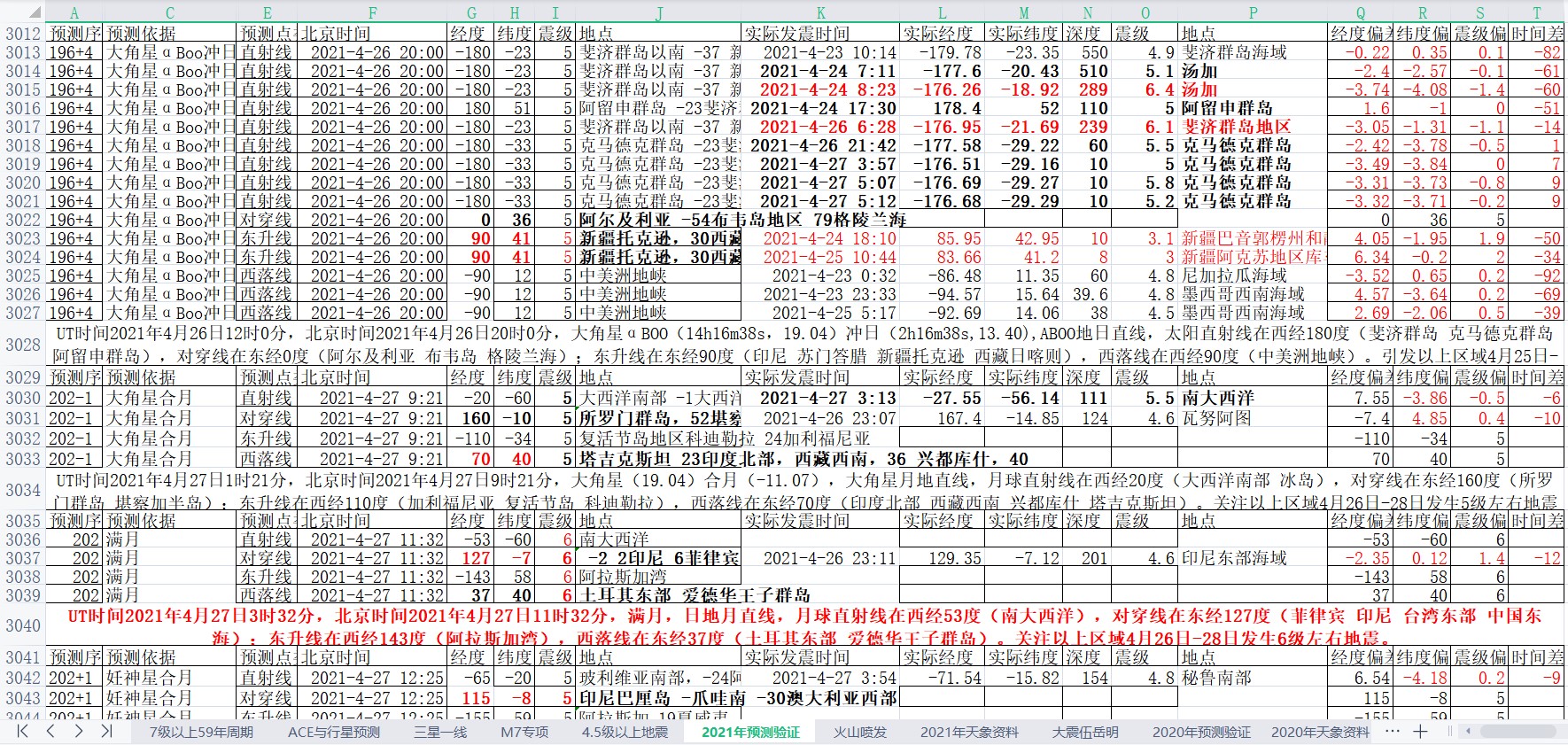Go to next sheet tab arrow
Image resolution: width=1568 pixels, height=745 pixels.
coord(79,731)
